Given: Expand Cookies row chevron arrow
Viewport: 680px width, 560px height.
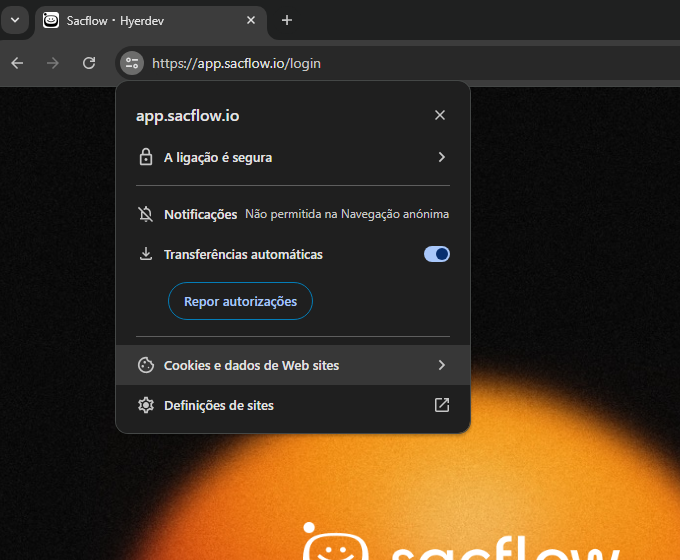Looking at the screenshot, I should [x=441, y=365].
